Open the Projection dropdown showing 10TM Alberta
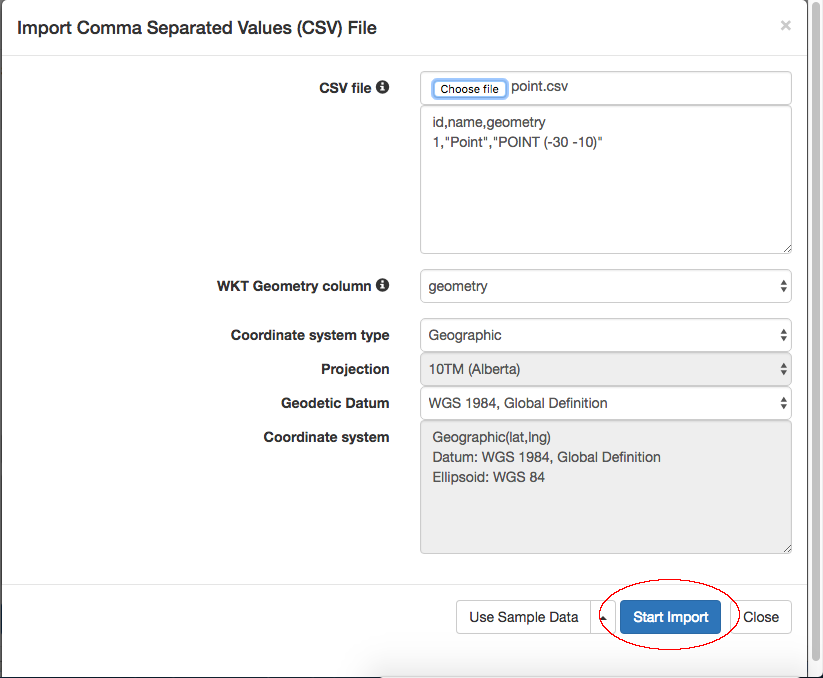This screenshot has width=823, height=678. click(600, 369)
